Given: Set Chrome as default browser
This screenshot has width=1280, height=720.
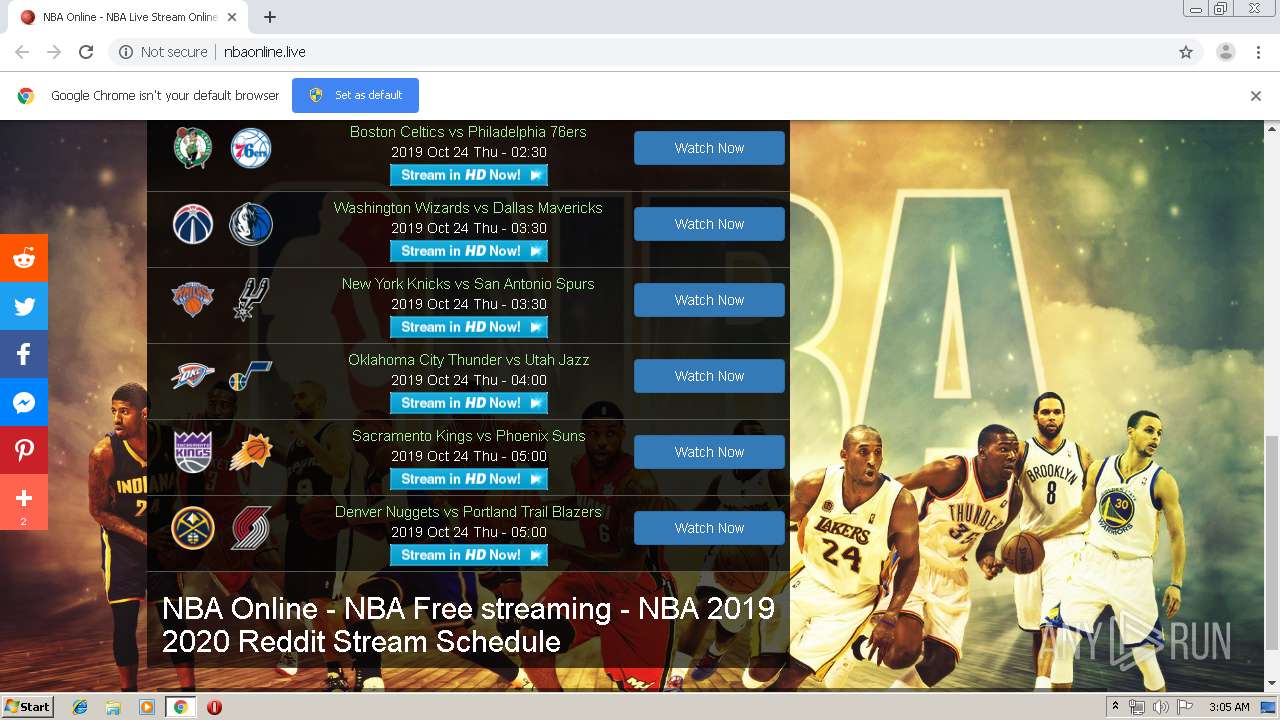Looking at the screenshot, I should pos(355,95).
